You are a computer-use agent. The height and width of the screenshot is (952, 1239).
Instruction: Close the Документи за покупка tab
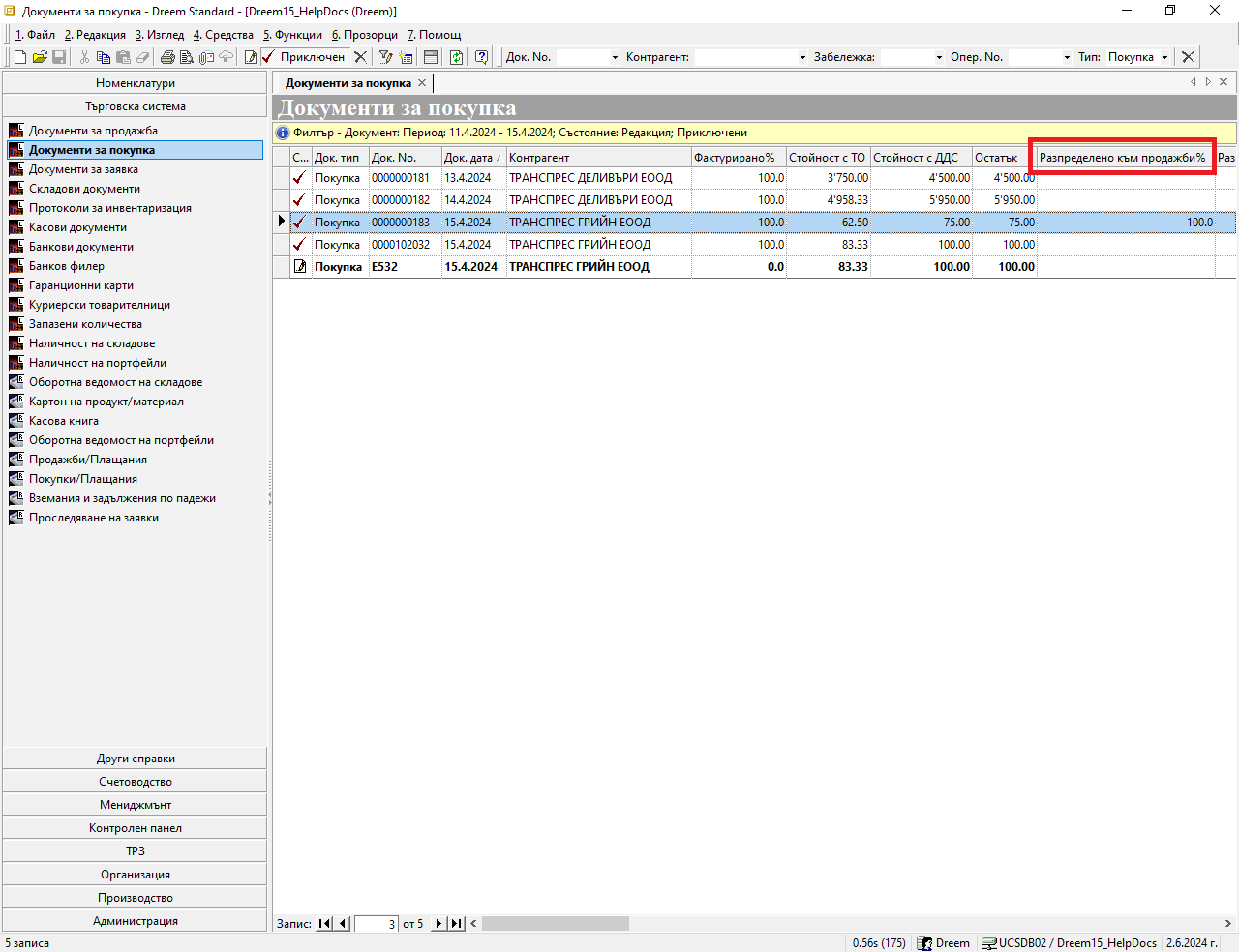[x=422, y=83]
